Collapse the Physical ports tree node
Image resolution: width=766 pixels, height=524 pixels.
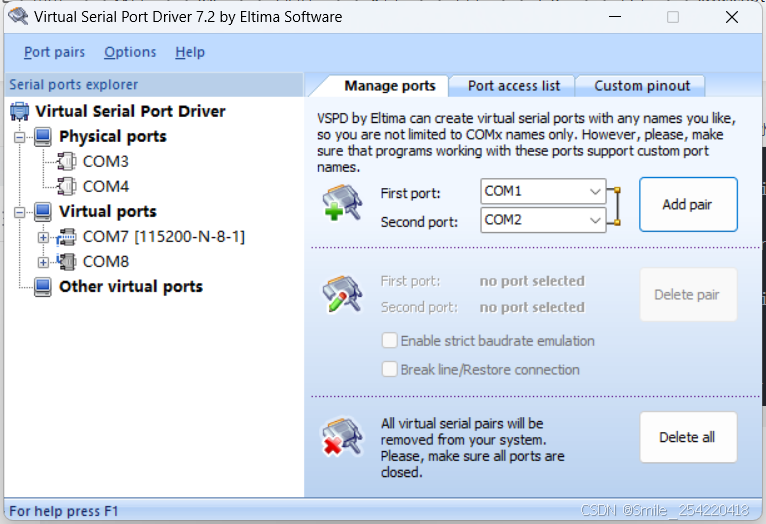[x=20, y=137]
